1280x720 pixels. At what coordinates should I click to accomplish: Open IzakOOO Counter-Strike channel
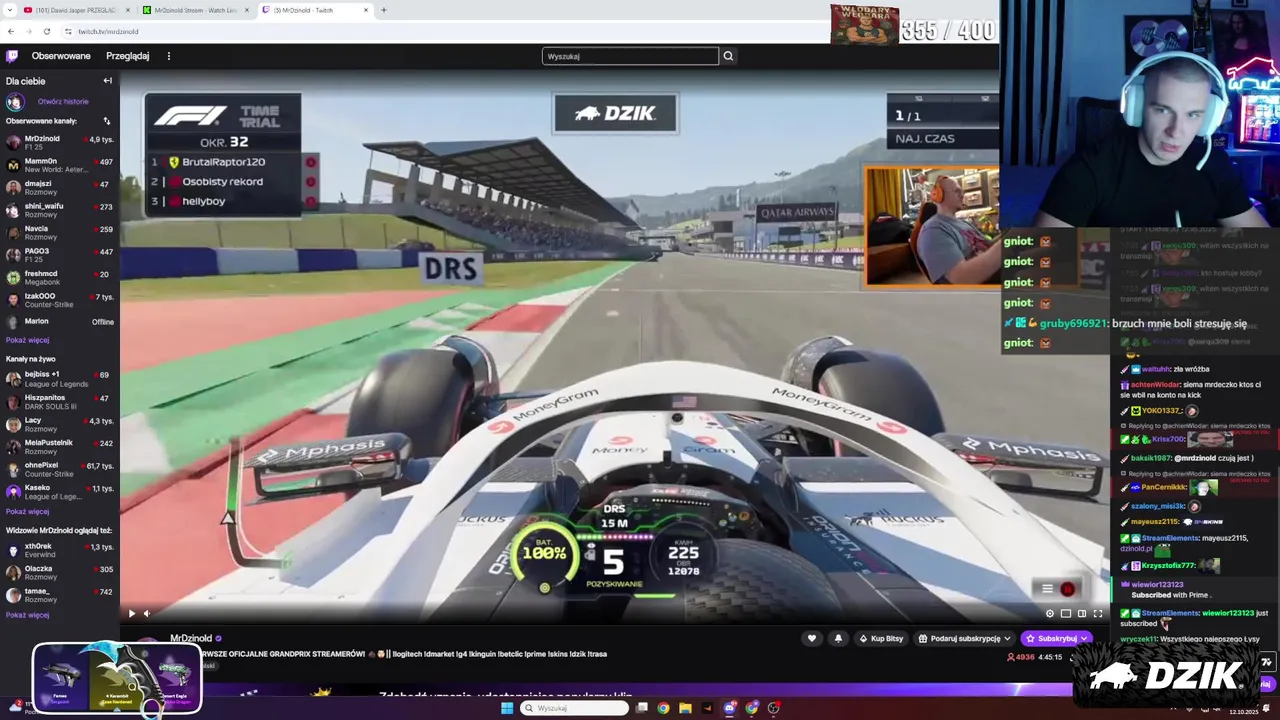(60, 300)
